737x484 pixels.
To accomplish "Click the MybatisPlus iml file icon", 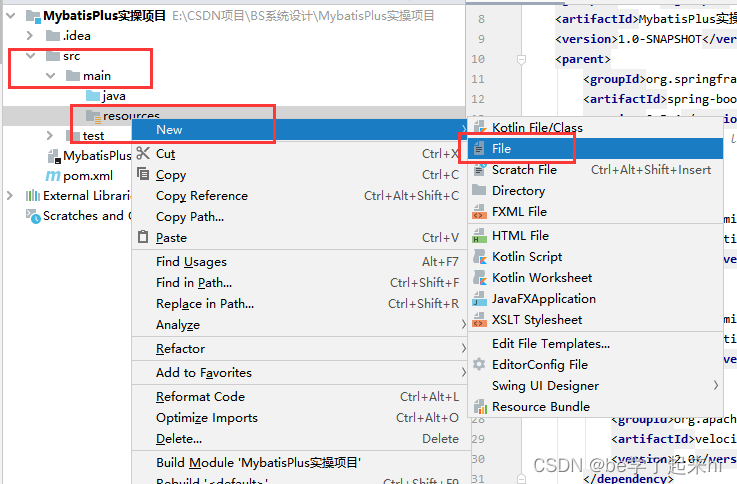I will (x=55, y=156).
